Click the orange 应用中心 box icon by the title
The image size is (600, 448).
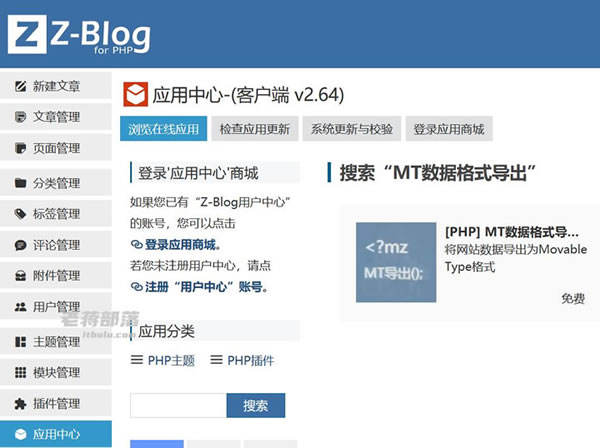tap(135, 94)
